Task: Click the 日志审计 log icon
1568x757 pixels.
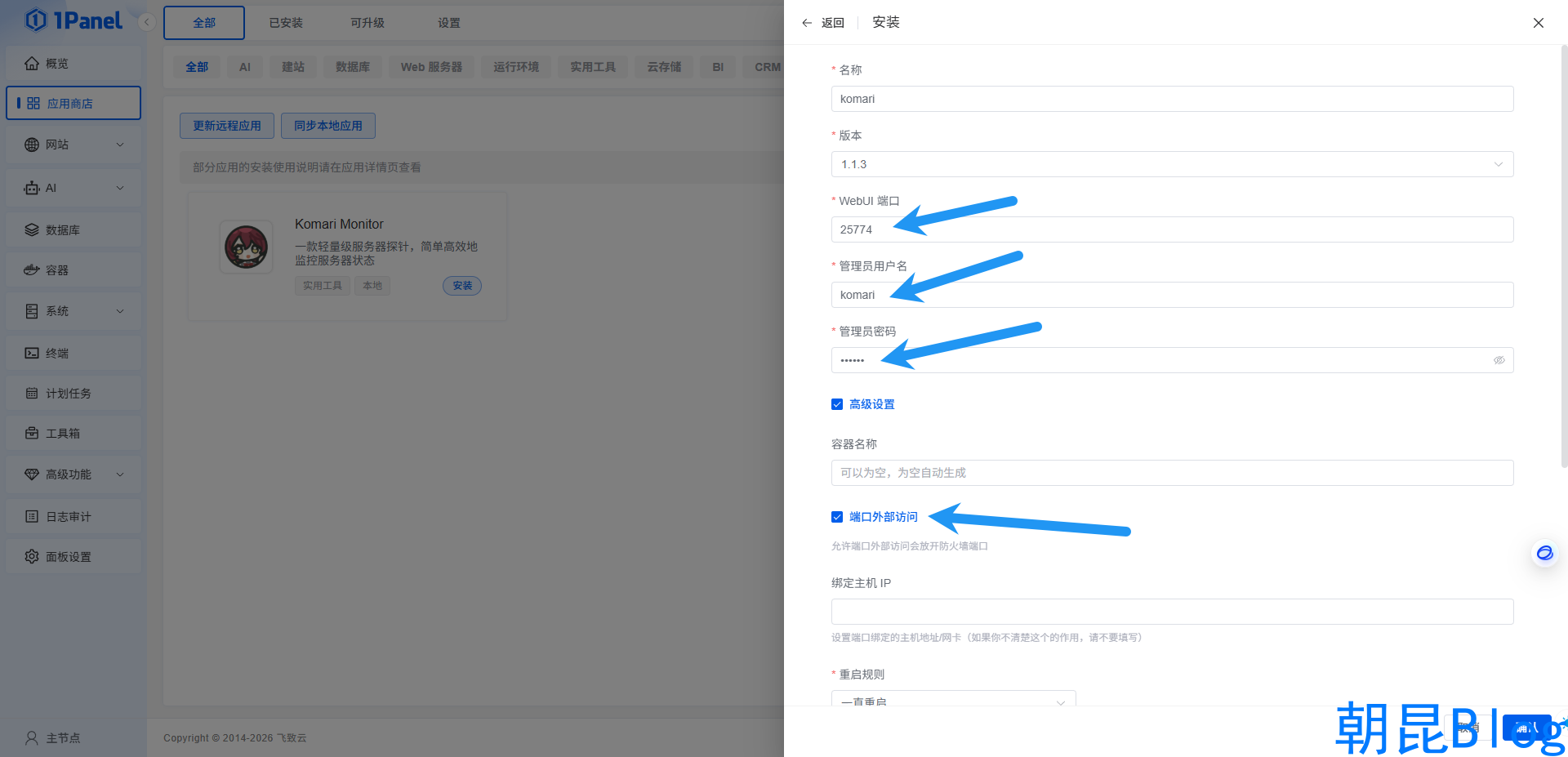Action: (x=32, y=517)
